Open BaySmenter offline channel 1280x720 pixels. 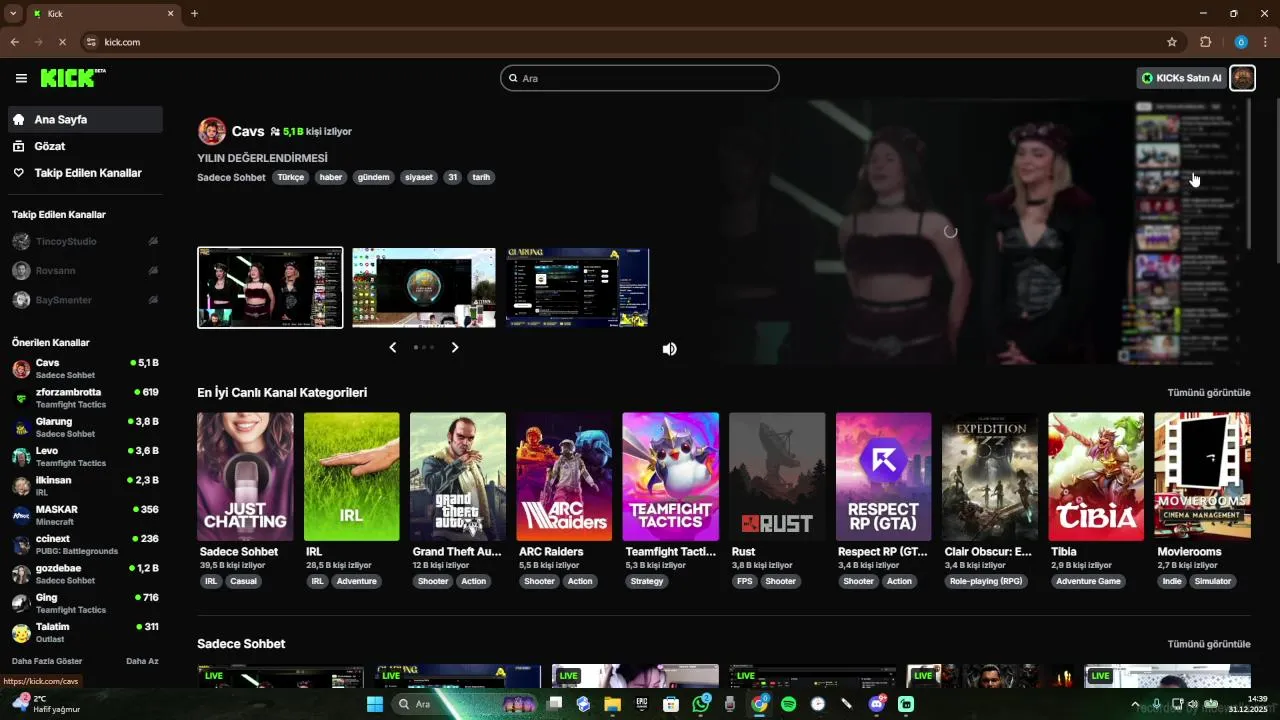point(85,300)
